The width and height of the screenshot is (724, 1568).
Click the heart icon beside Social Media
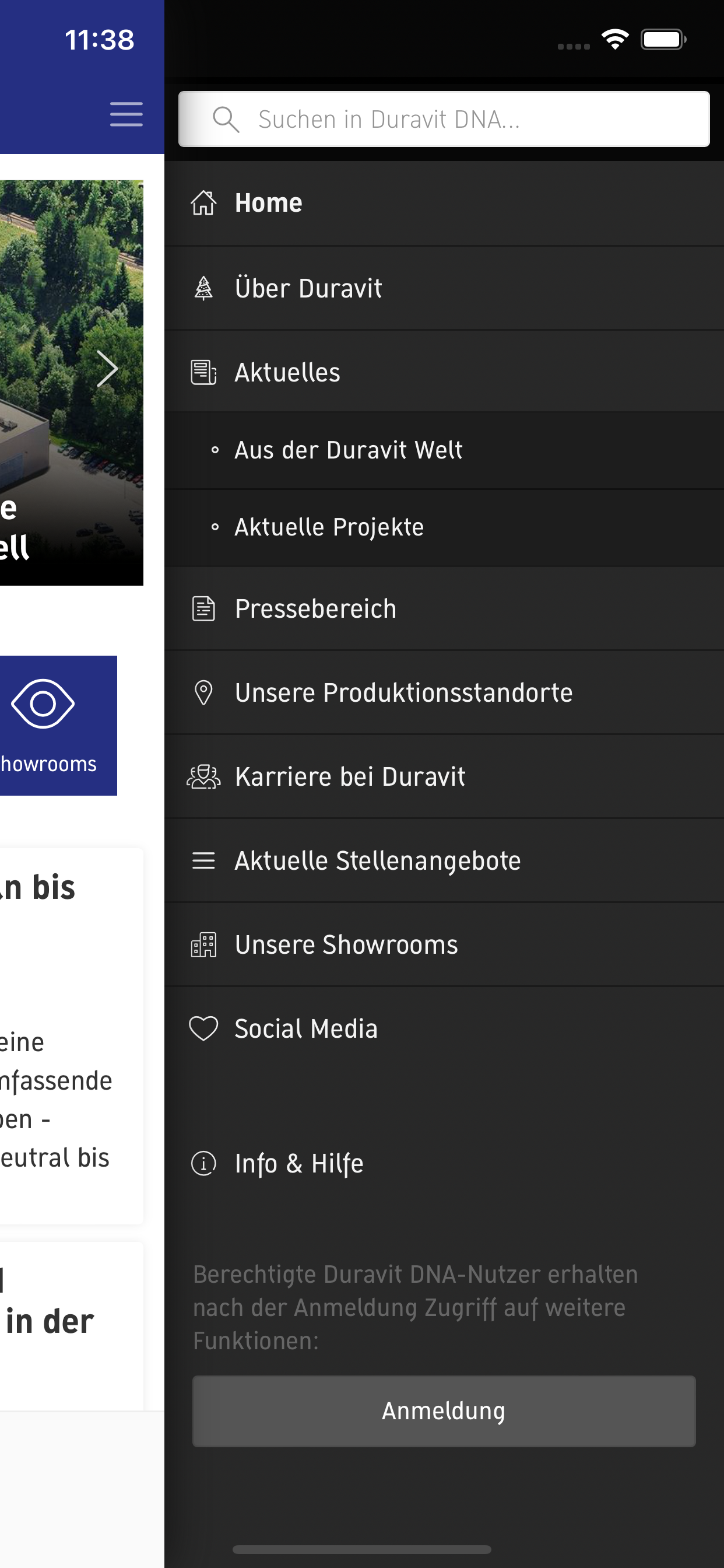(x=203, y=1028)
